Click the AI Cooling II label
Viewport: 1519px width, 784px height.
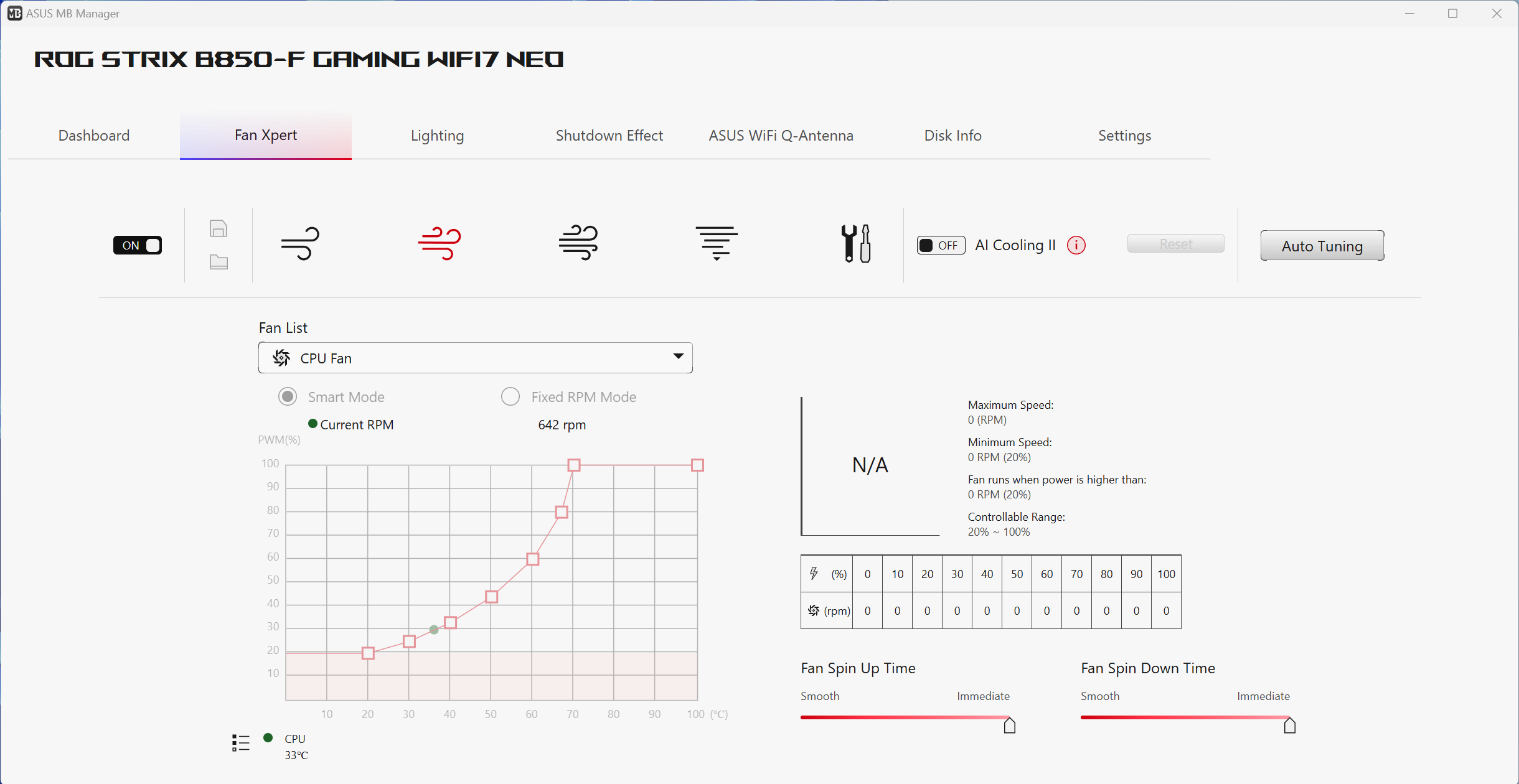point(1015,245)
